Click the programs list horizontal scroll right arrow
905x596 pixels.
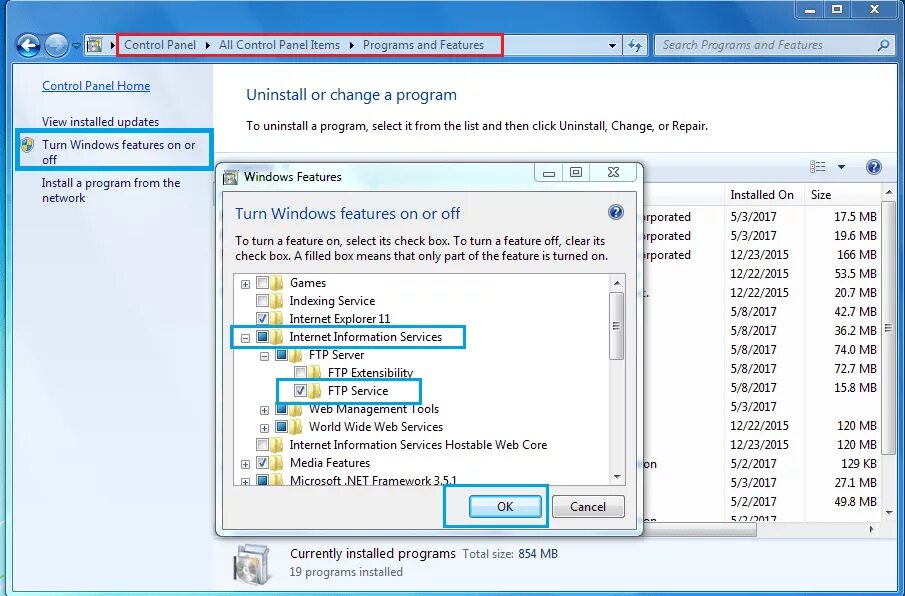tap(872, 529)
